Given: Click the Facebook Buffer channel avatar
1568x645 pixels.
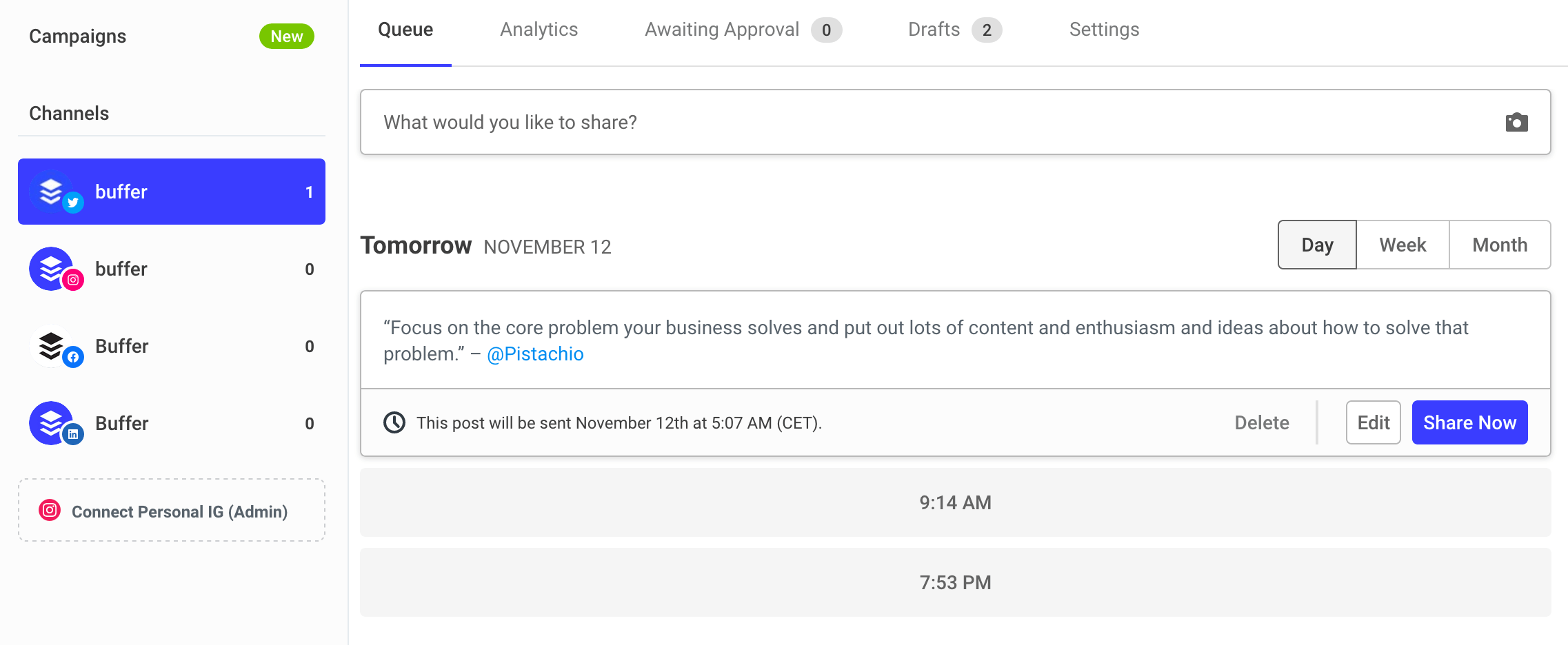Looking at the screenshot, I should click(x=52, y=346).
